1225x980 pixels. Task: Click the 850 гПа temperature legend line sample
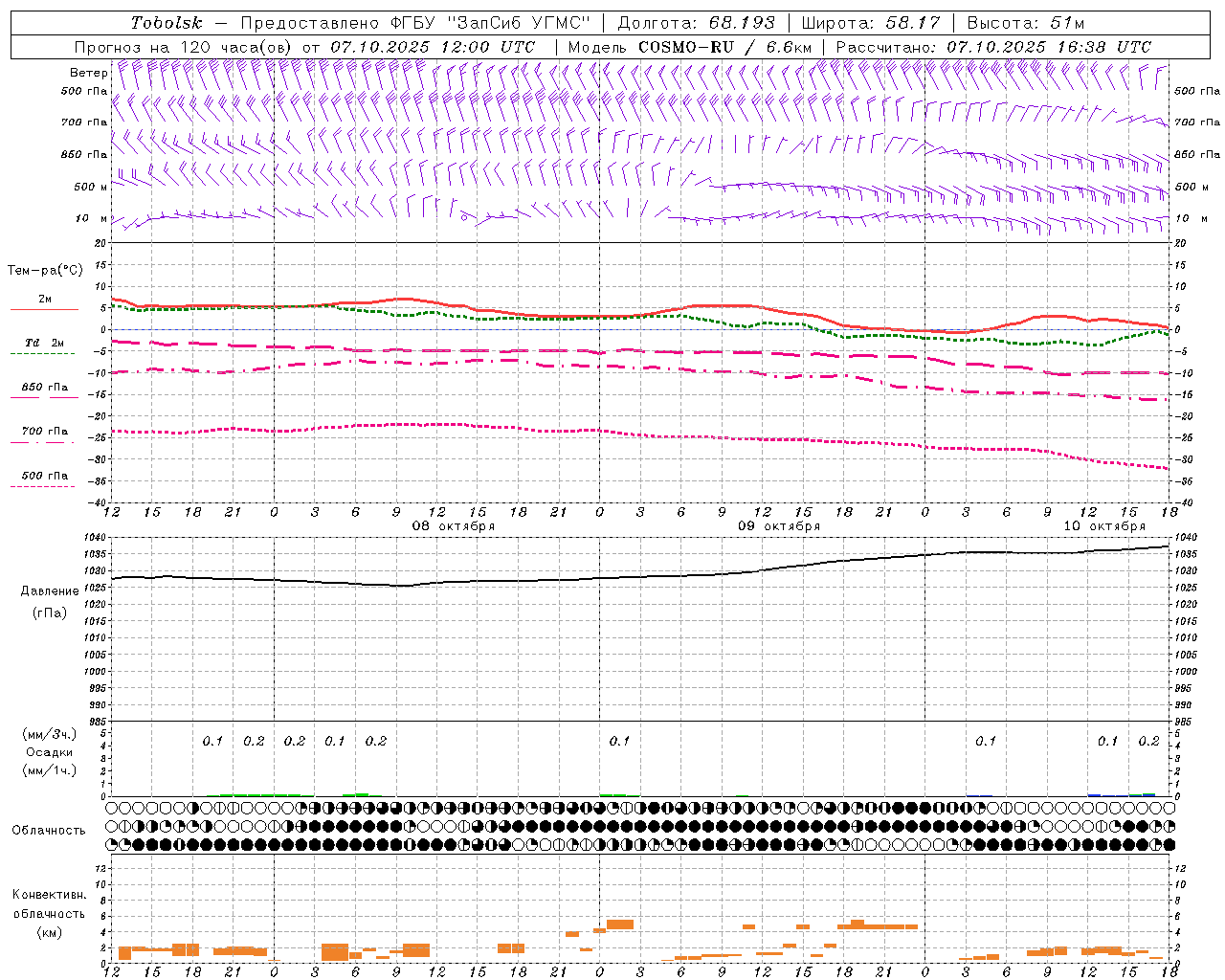pyautogui.click(x=44, y=398)
